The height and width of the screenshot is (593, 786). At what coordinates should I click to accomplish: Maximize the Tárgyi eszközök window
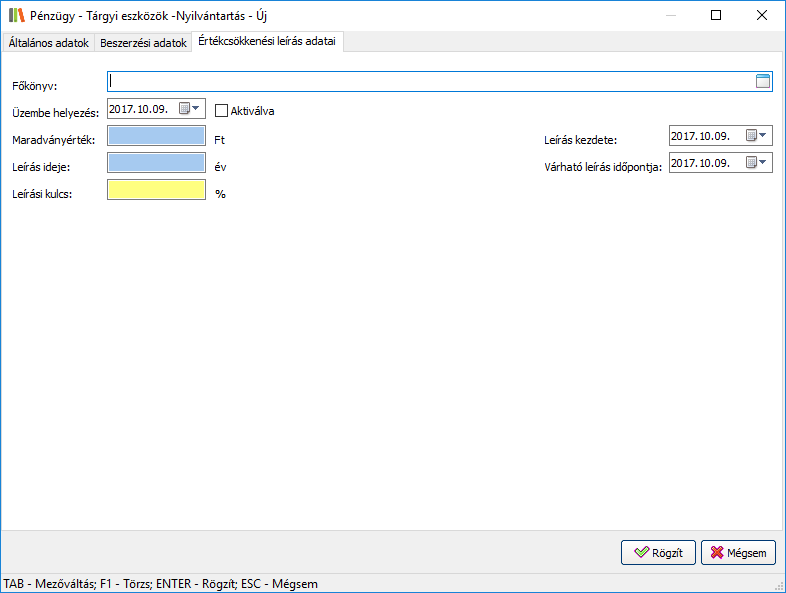pyautogui.click(x=715, y=16)
